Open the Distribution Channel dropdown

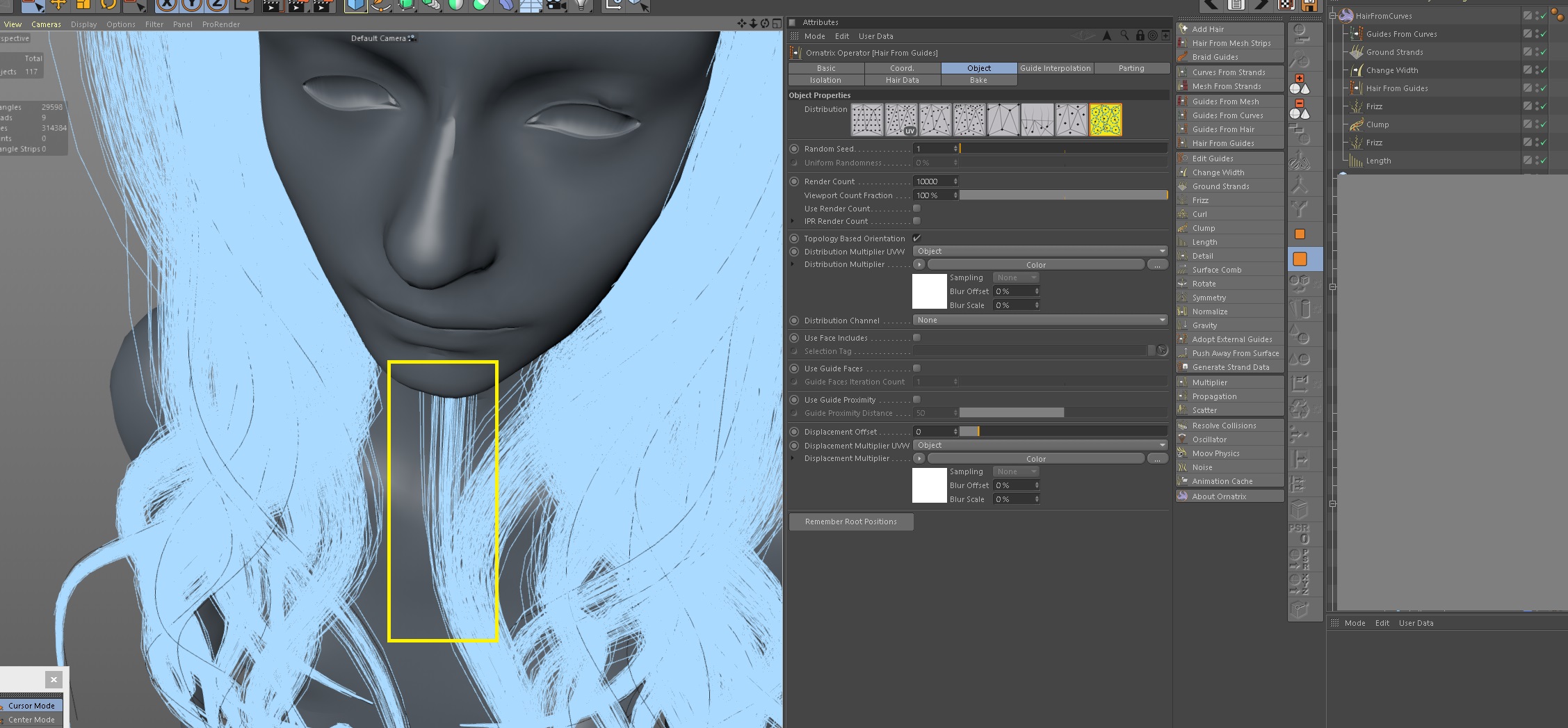click(x=1040, y=320)
